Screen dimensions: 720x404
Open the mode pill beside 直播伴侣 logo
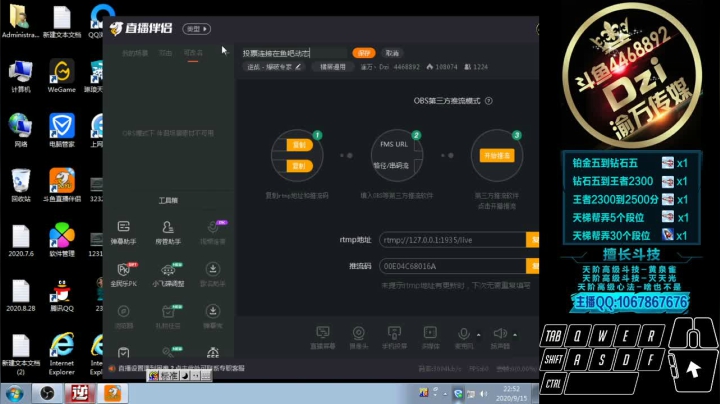click(197, 28)
